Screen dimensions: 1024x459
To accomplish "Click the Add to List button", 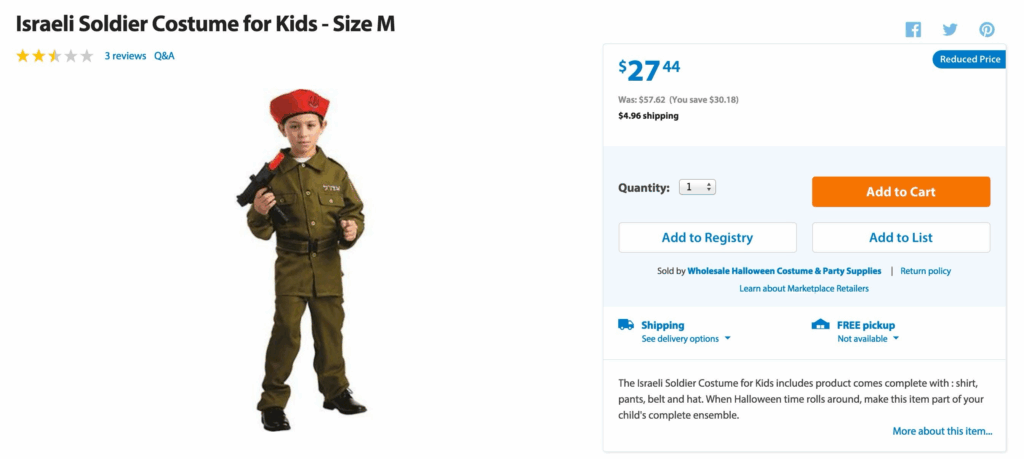I will 900,238.
